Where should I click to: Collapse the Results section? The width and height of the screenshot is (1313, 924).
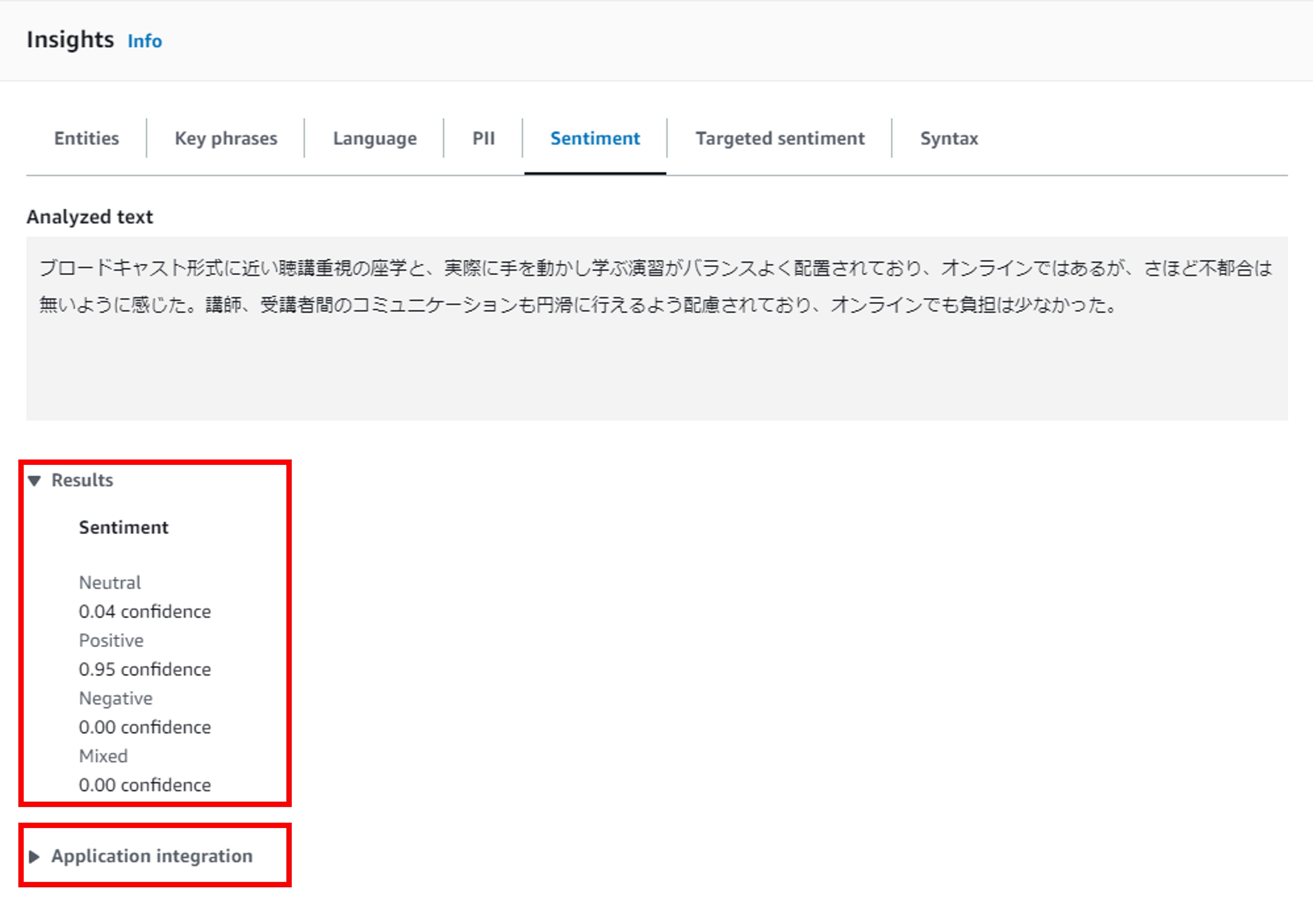[x=82, y=480]
